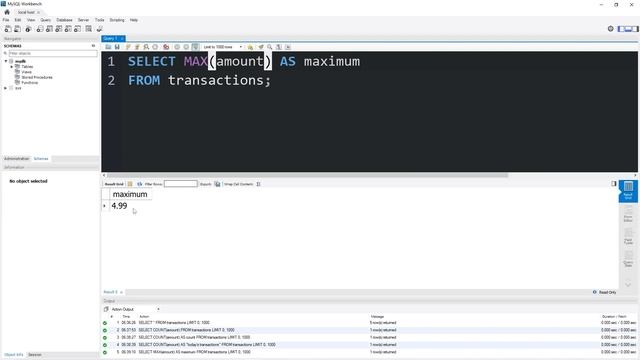Create a new SQL tab from main toolbar
Screen dimensions: 640x360
click(x=8, y=29)
